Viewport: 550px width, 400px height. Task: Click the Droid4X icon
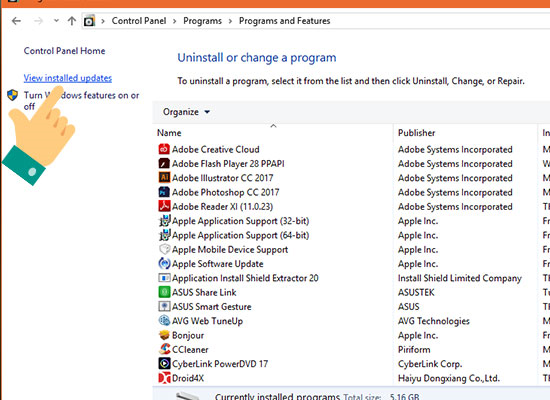[x=164, y=378]
